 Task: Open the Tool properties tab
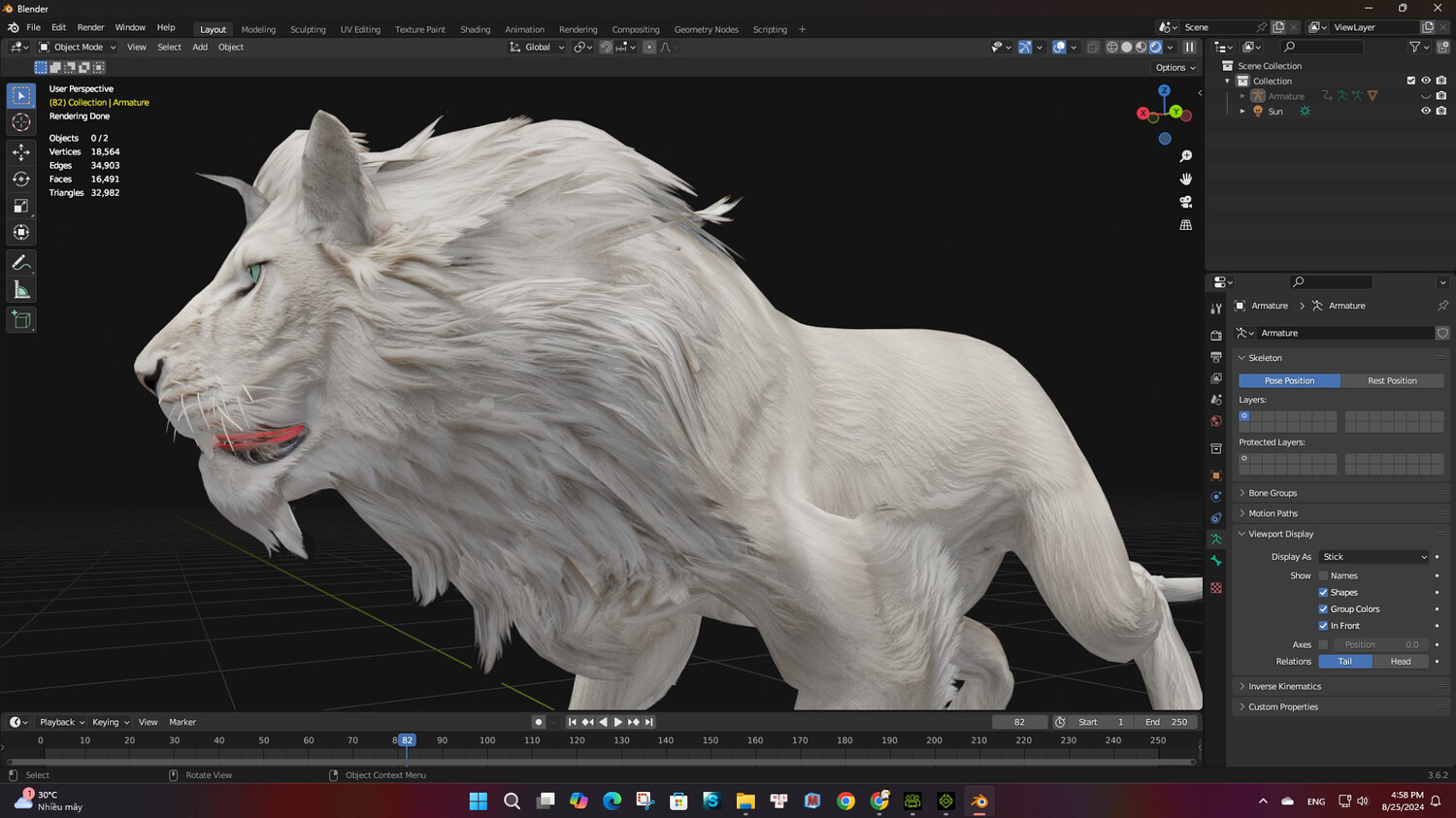1216,309
